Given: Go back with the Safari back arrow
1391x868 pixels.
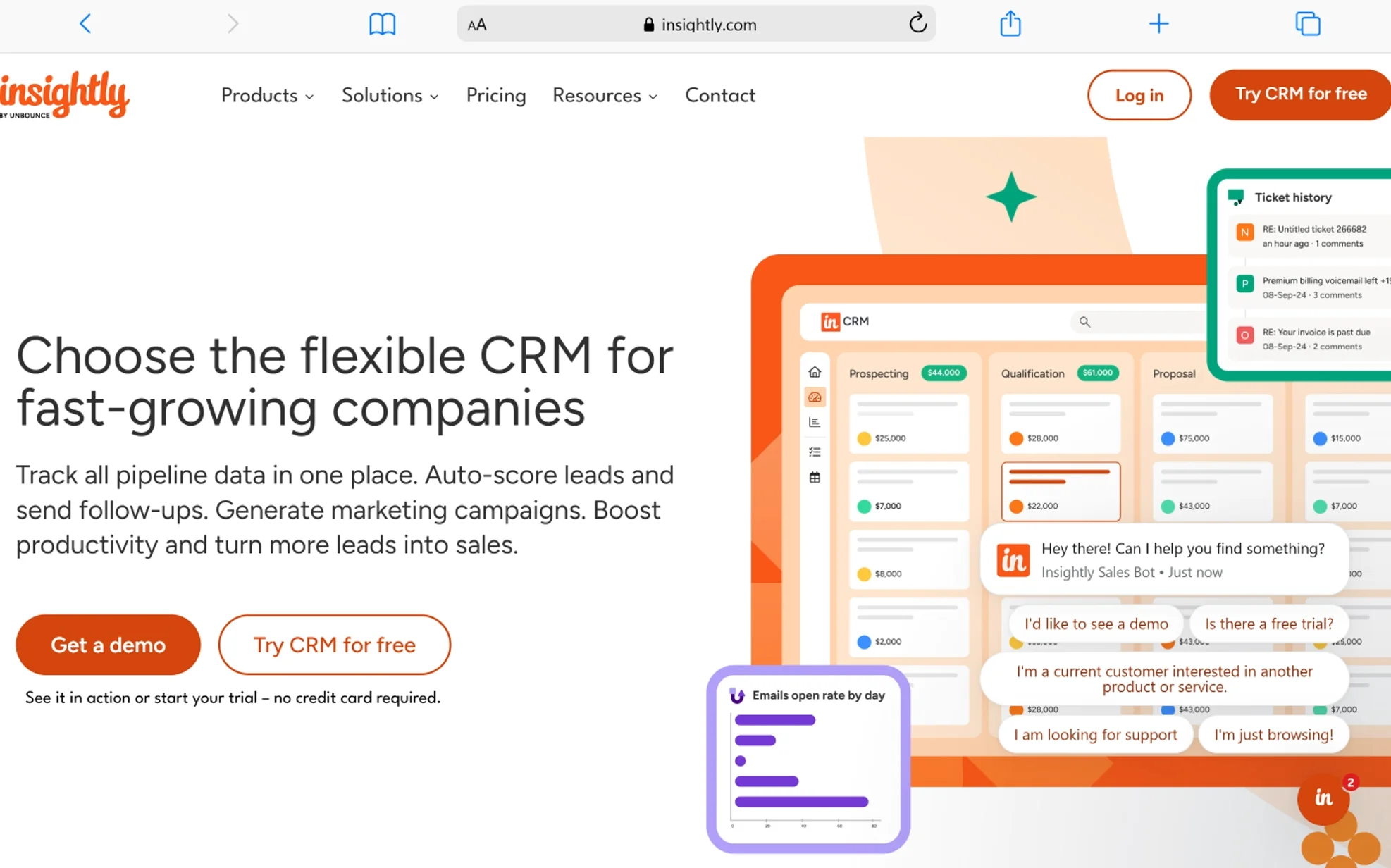Looking at the screenshot, I should tap(85, 24).
